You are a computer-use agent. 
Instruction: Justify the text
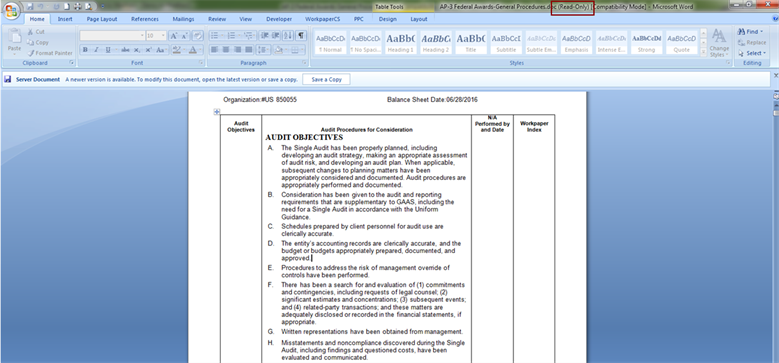pos(248,50)
